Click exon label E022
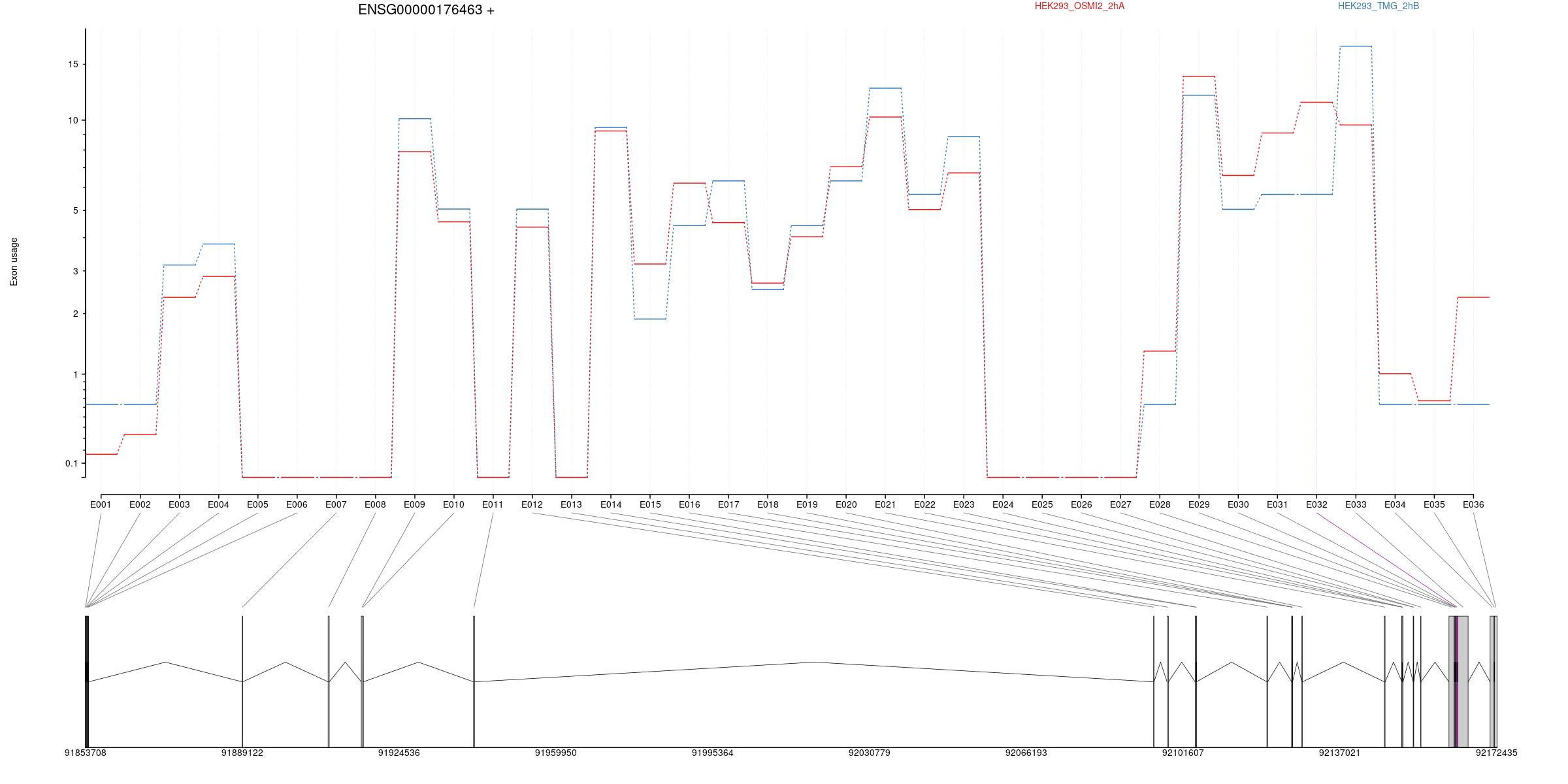This screenshot has height=784, width=1568. (x=924, y=504)
